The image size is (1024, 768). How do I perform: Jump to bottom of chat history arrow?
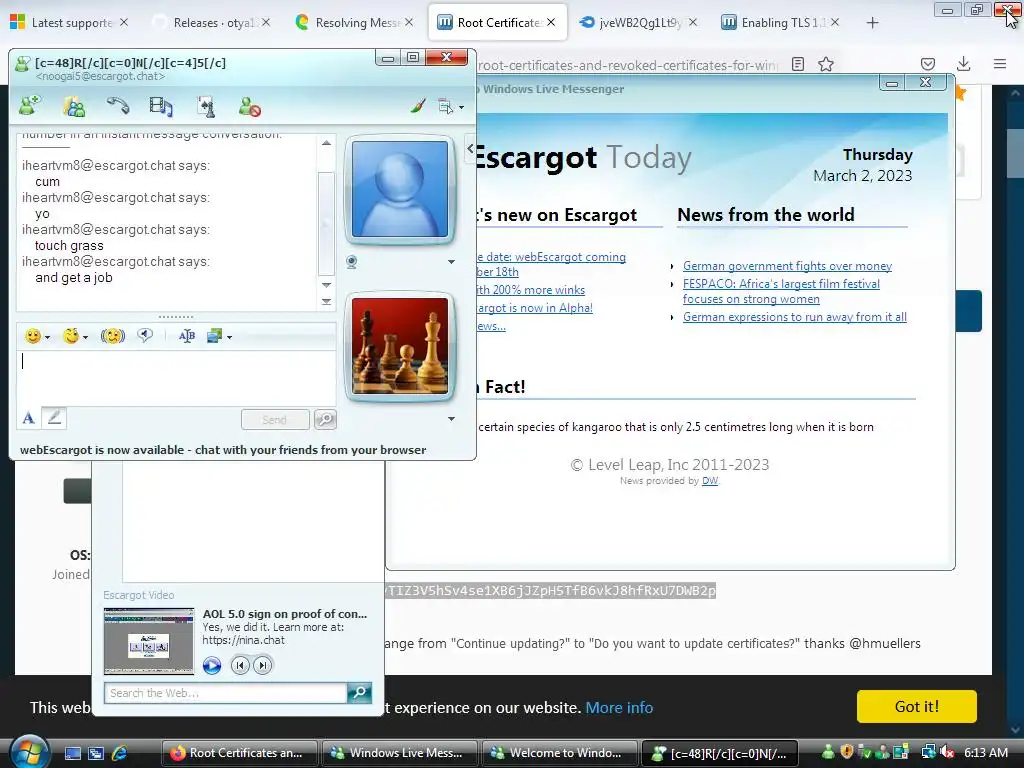pyautogui.click(x=326, y=302)
